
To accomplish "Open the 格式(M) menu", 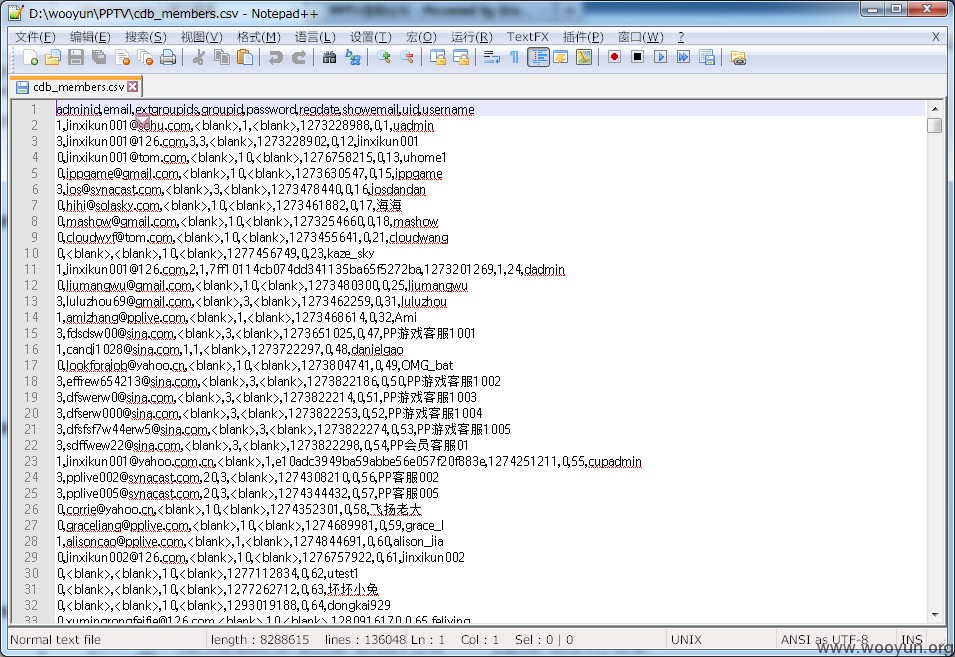I will point(258,37).
